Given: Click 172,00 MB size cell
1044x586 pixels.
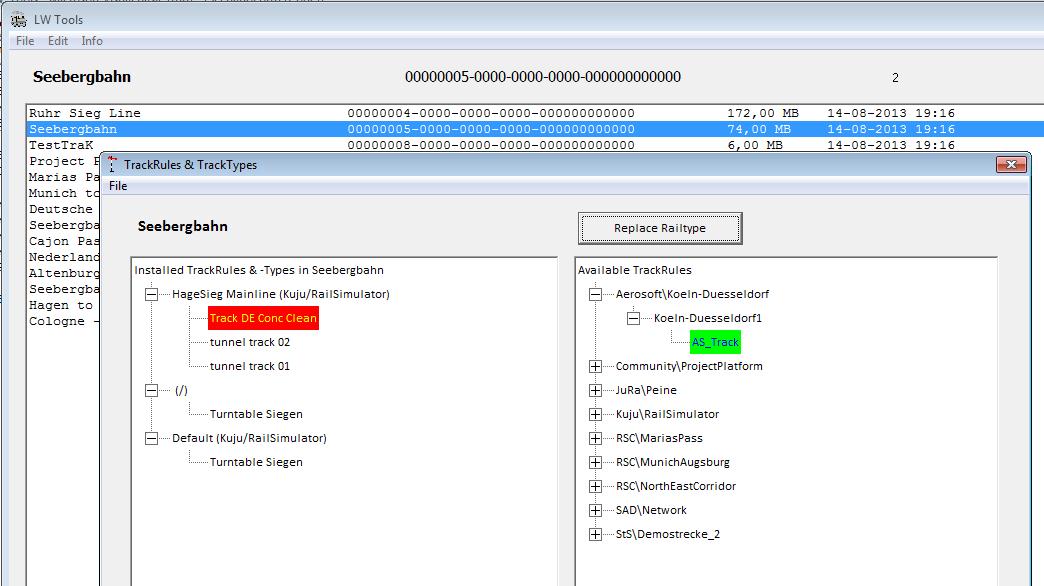Looking at the screenshot, I should coord(763,113).
